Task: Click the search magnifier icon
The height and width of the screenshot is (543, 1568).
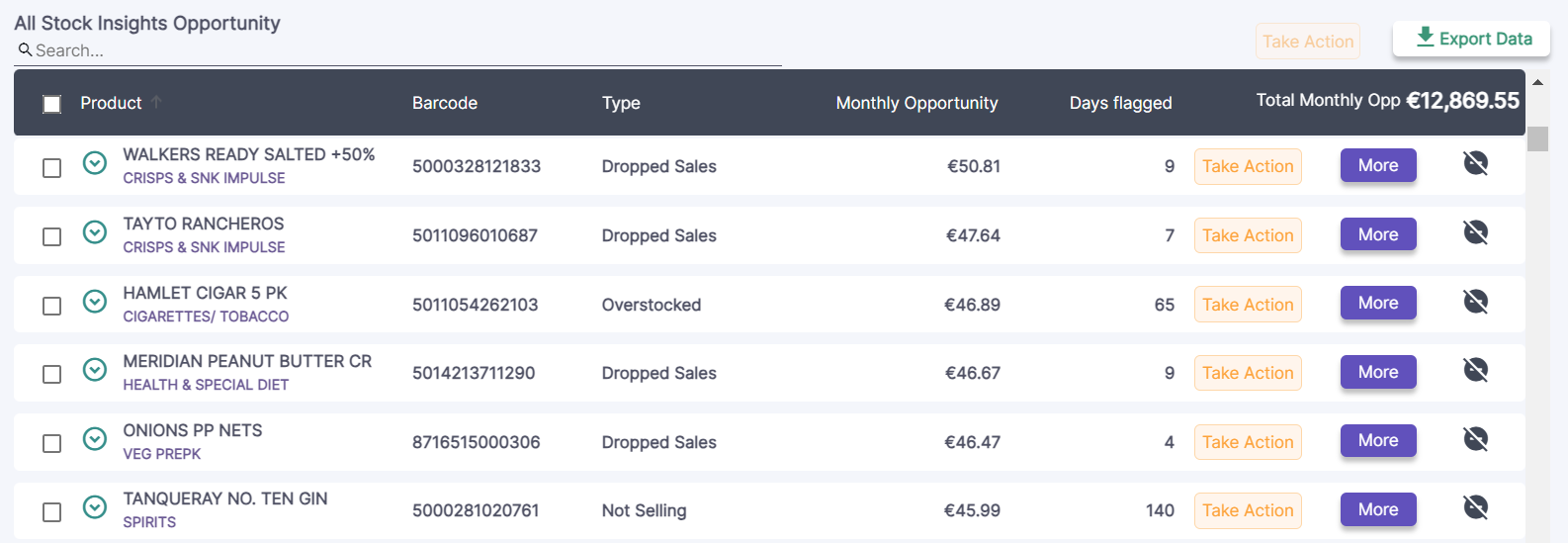Action: pyautogui.click(x=25, y=49)
